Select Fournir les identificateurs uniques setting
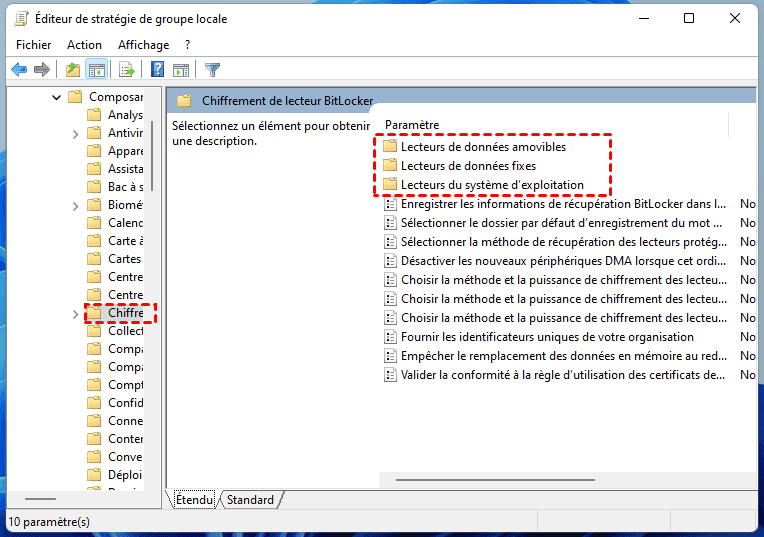764x537 pixels. pyautogui.click(x=538, y=337)
